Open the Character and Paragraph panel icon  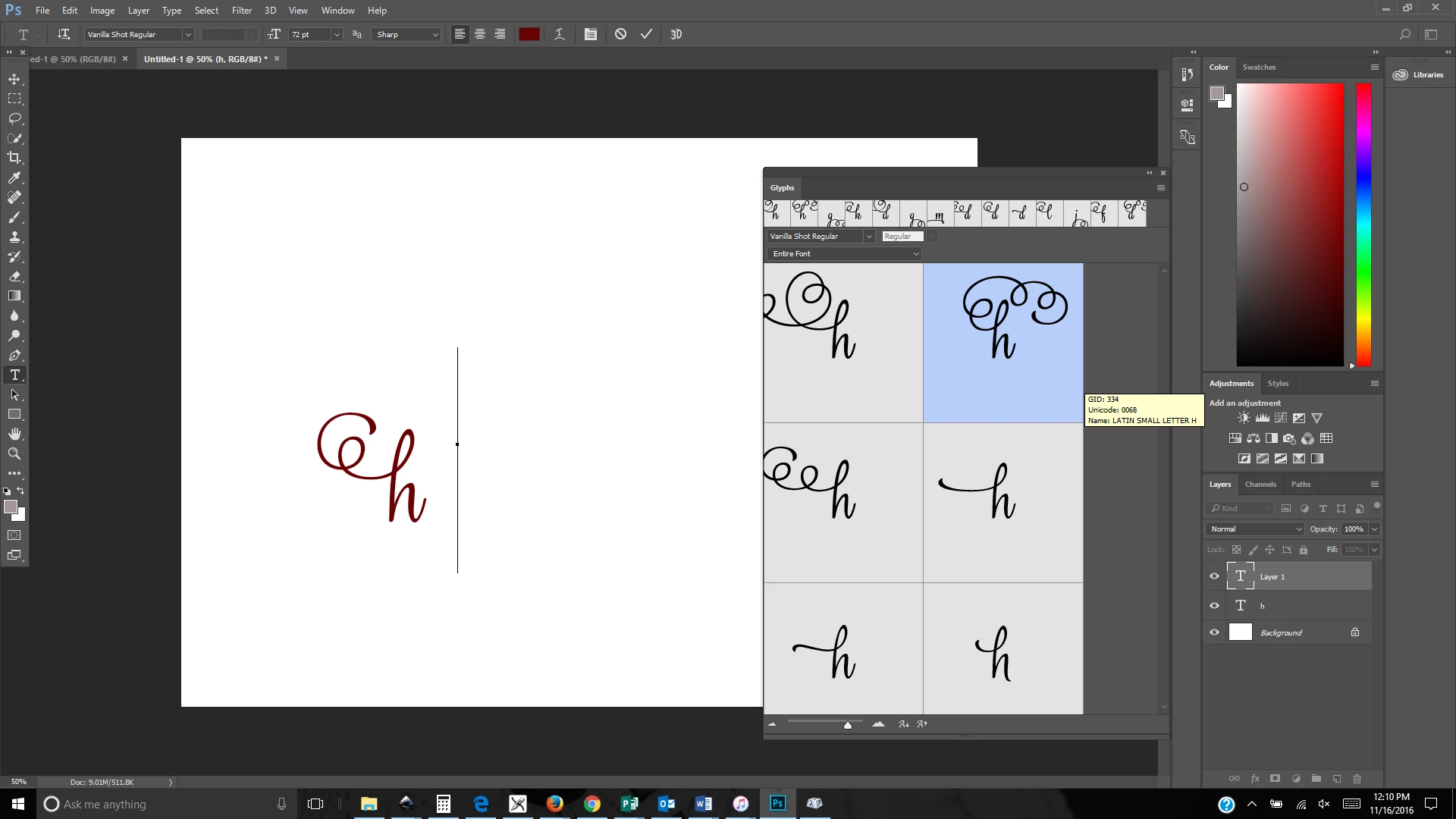(591, 34)
